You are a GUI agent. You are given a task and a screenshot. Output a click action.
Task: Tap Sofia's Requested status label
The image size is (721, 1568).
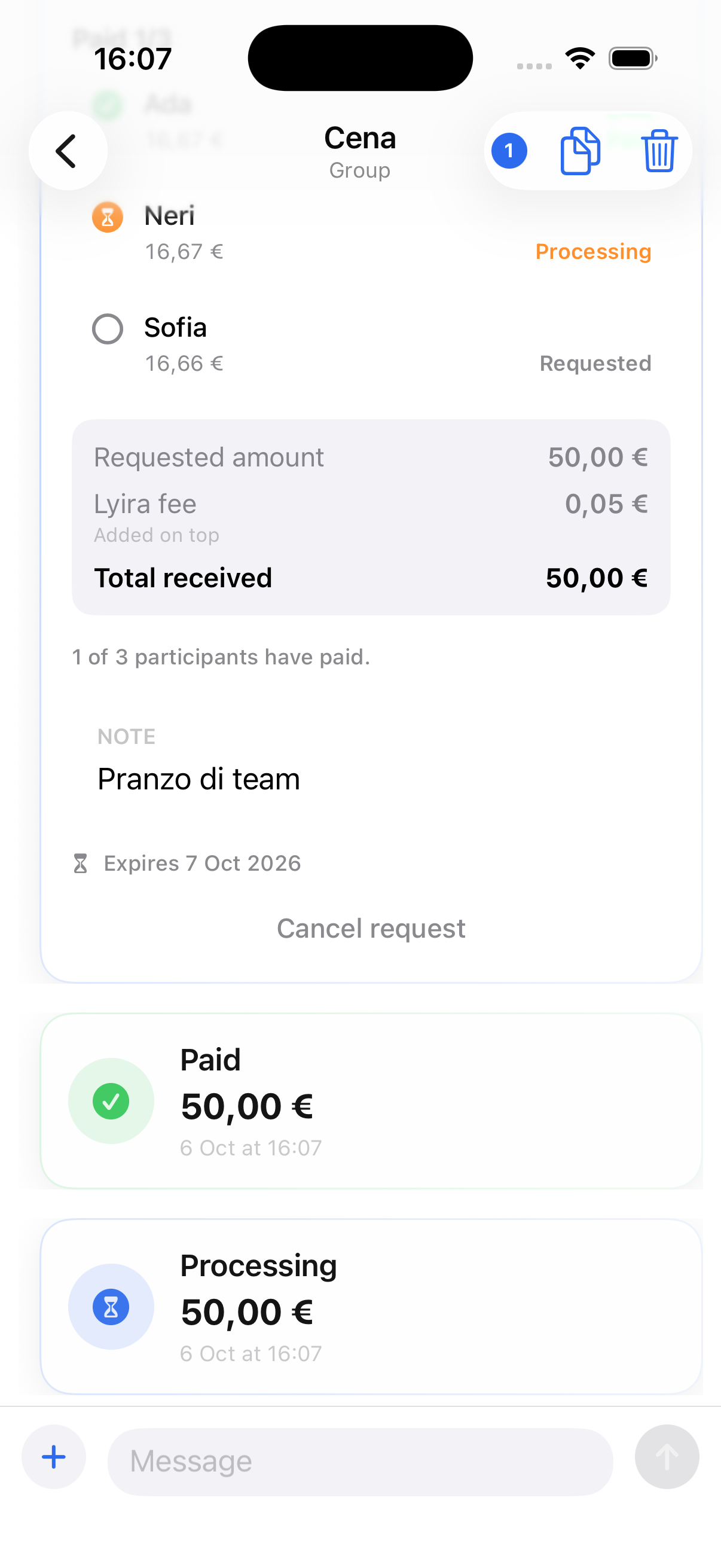[595, 364]
